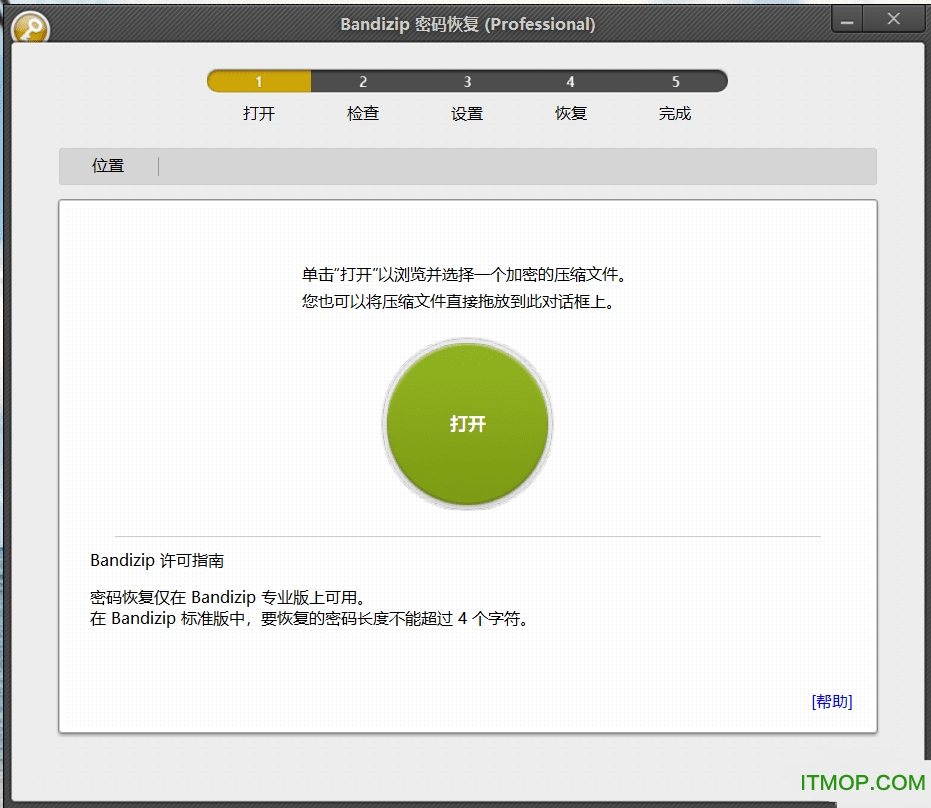931x808 pixels.
Task: Select the 恢复 wizard step
Action: click(x=570, y=113)
